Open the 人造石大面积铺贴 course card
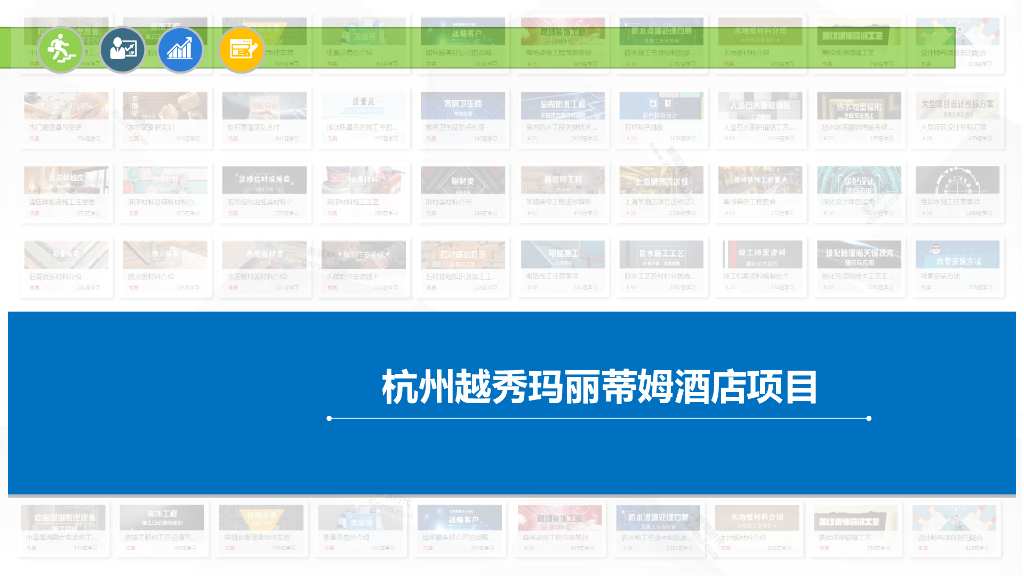1024x576 pixels. point(760,118)
